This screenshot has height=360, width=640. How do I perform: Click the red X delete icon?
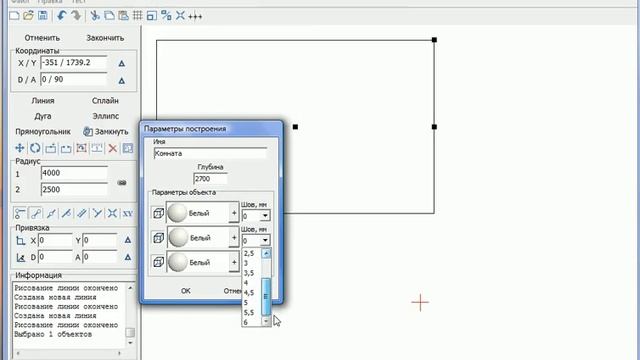[112, 148]
